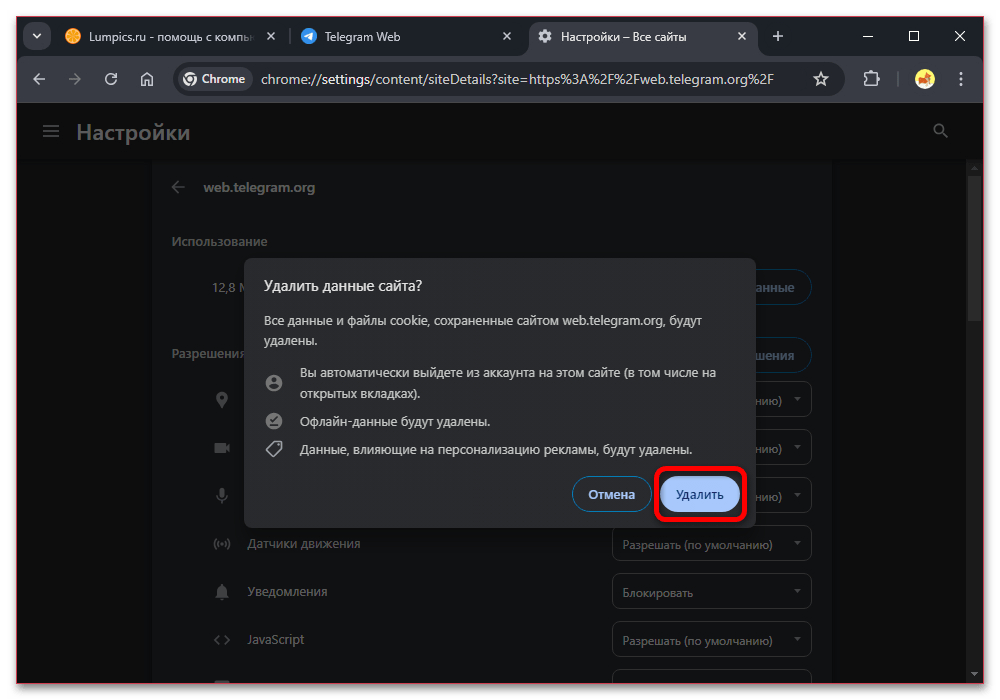
Task: Reload the page
Action: click(x=111, y=79)
